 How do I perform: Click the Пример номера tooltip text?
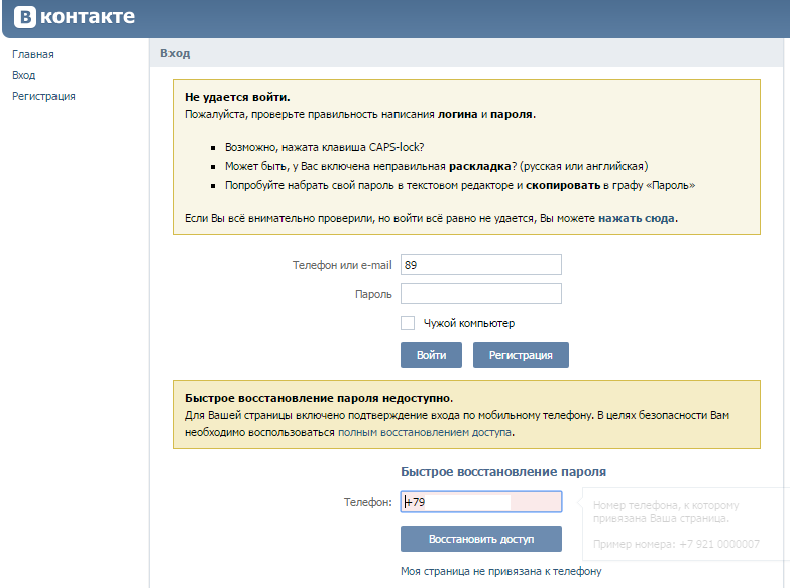coord(676,544)
